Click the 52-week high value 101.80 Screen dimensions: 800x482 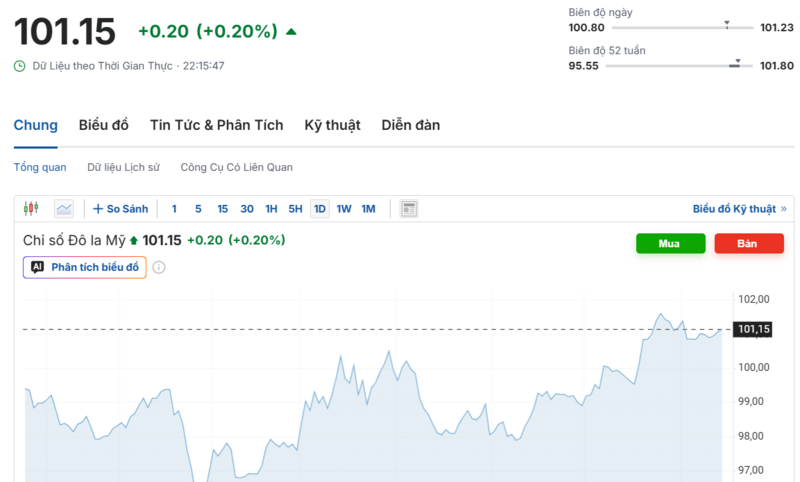tap(777, 66)
